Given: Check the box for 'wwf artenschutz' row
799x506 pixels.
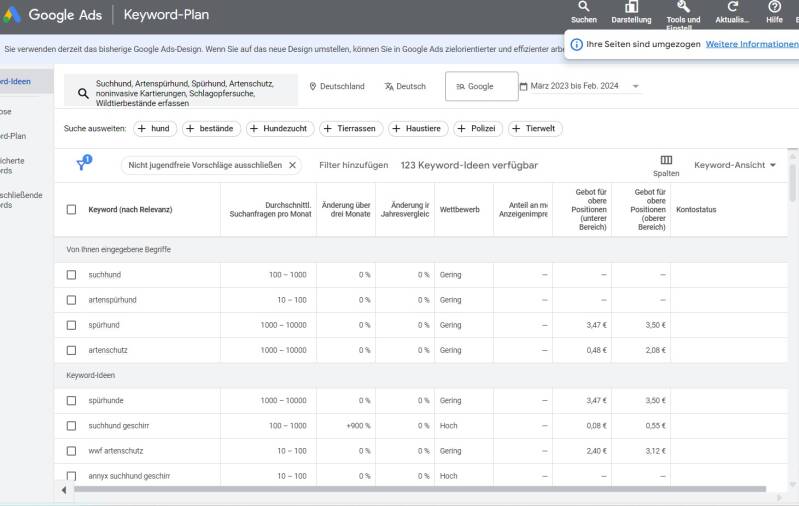Looking at the screenshot, I should click(71, 451).
